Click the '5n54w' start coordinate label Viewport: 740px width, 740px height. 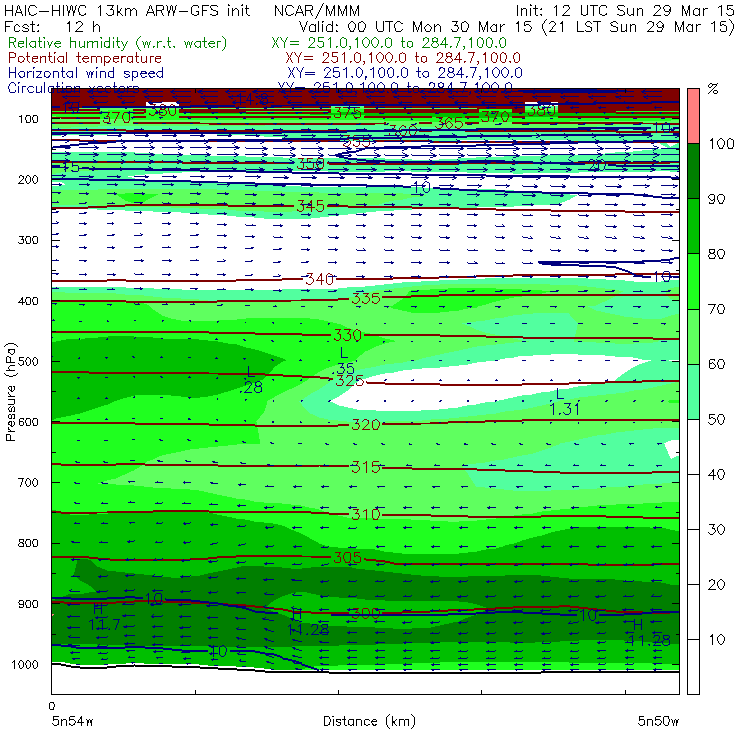pyautogui.click(x=73, y=721)
